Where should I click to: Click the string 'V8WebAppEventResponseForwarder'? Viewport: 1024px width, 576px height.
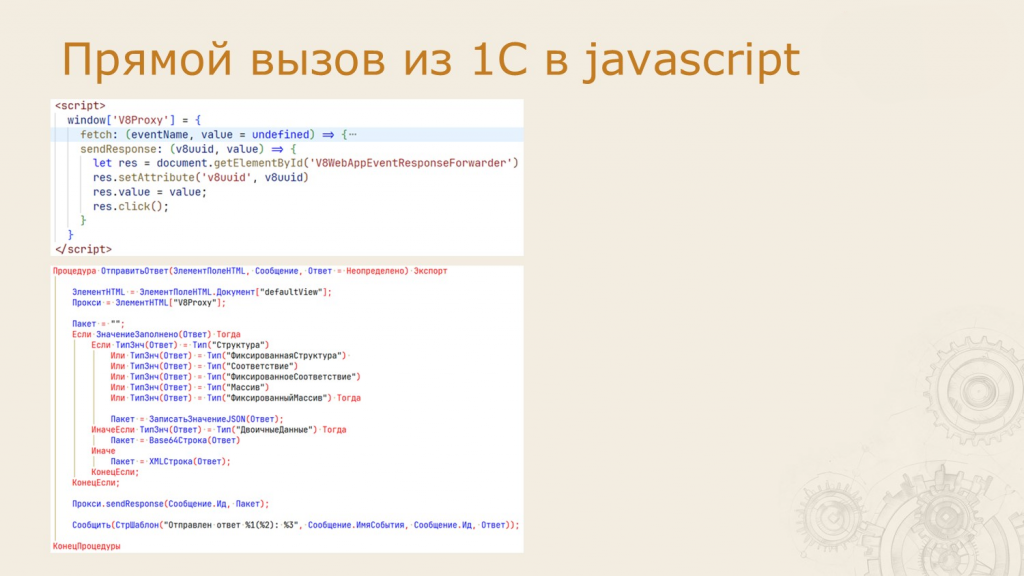click(x=411, y=163)
